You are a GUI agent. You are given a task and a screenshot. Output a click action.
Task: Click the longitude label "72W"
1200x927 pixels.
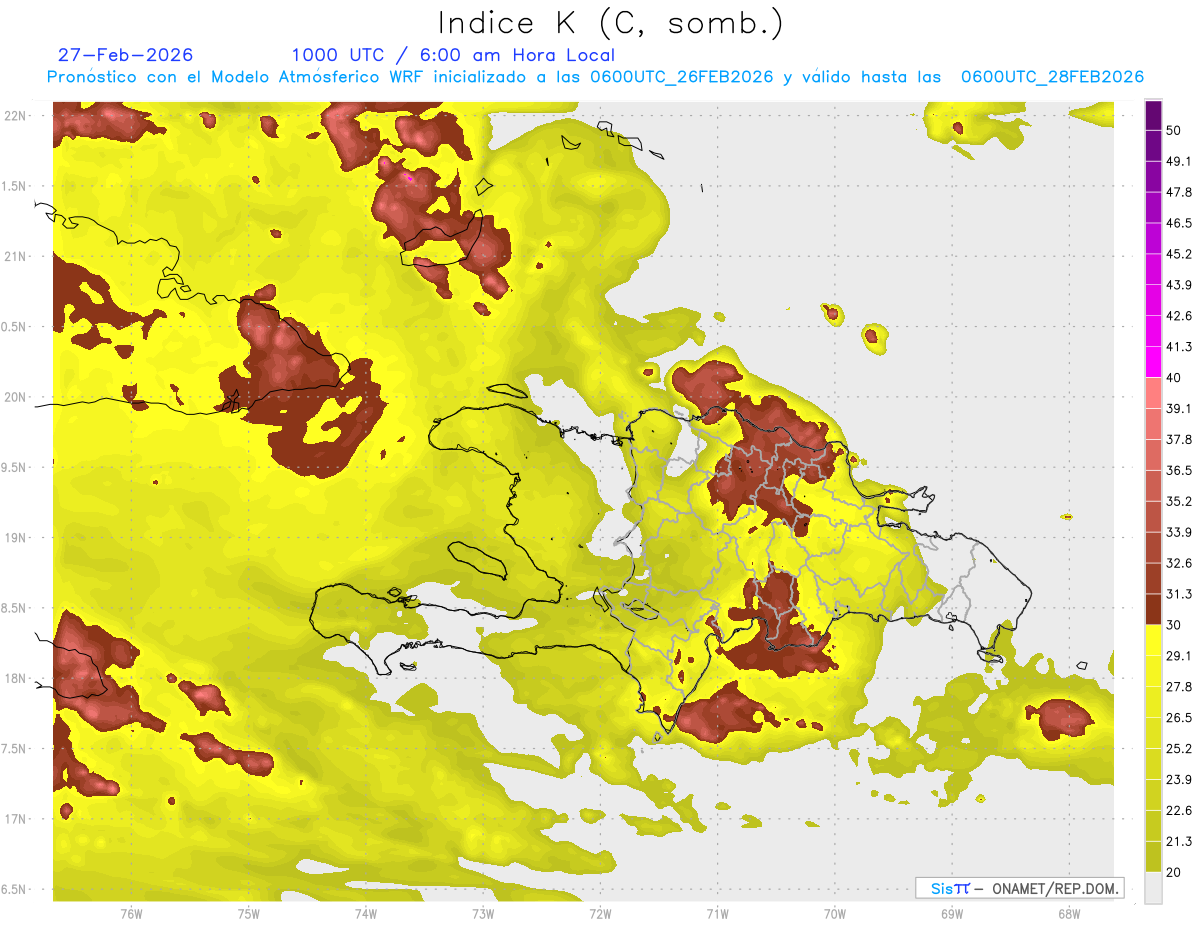[x=600, y=913]
